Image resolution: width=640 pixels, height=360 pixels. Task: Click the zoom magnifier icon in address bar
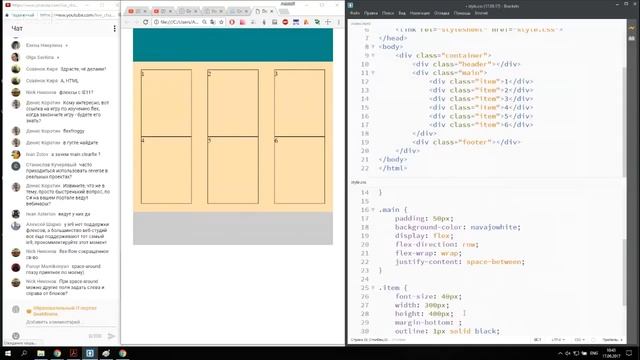pos(204,22)
